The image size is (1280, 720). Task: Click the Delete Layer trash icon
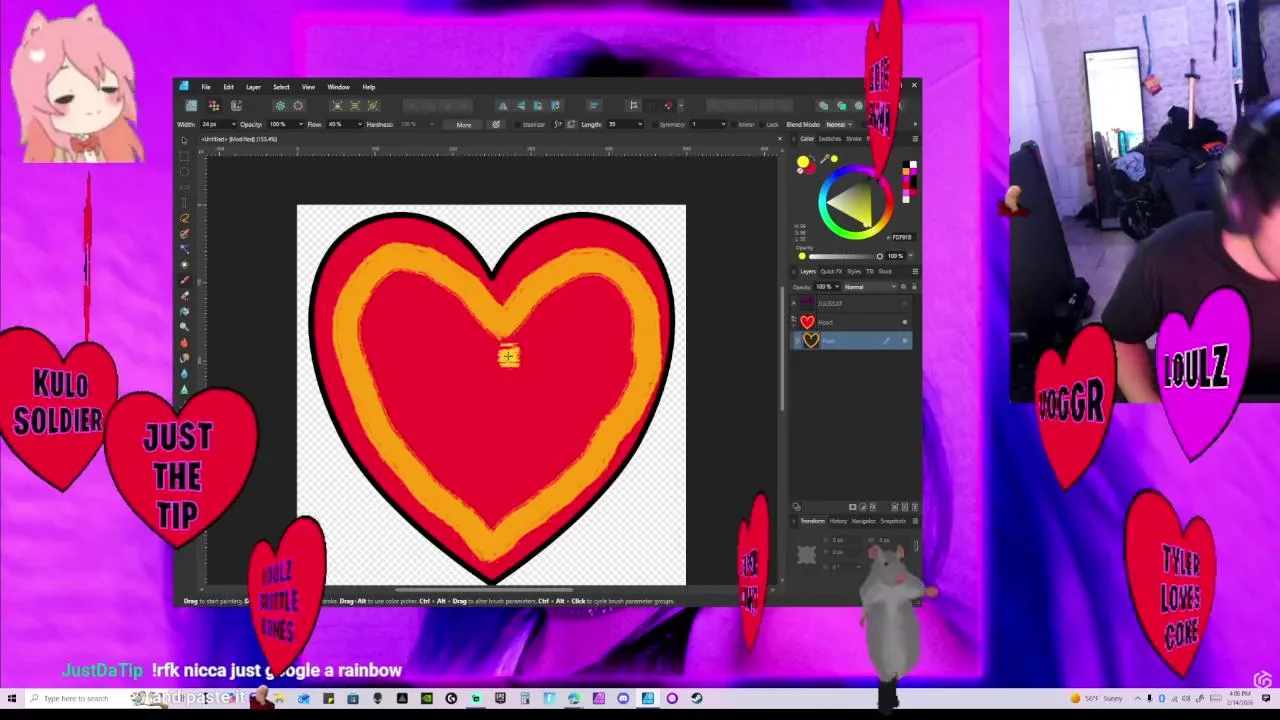tap(913, 507)
